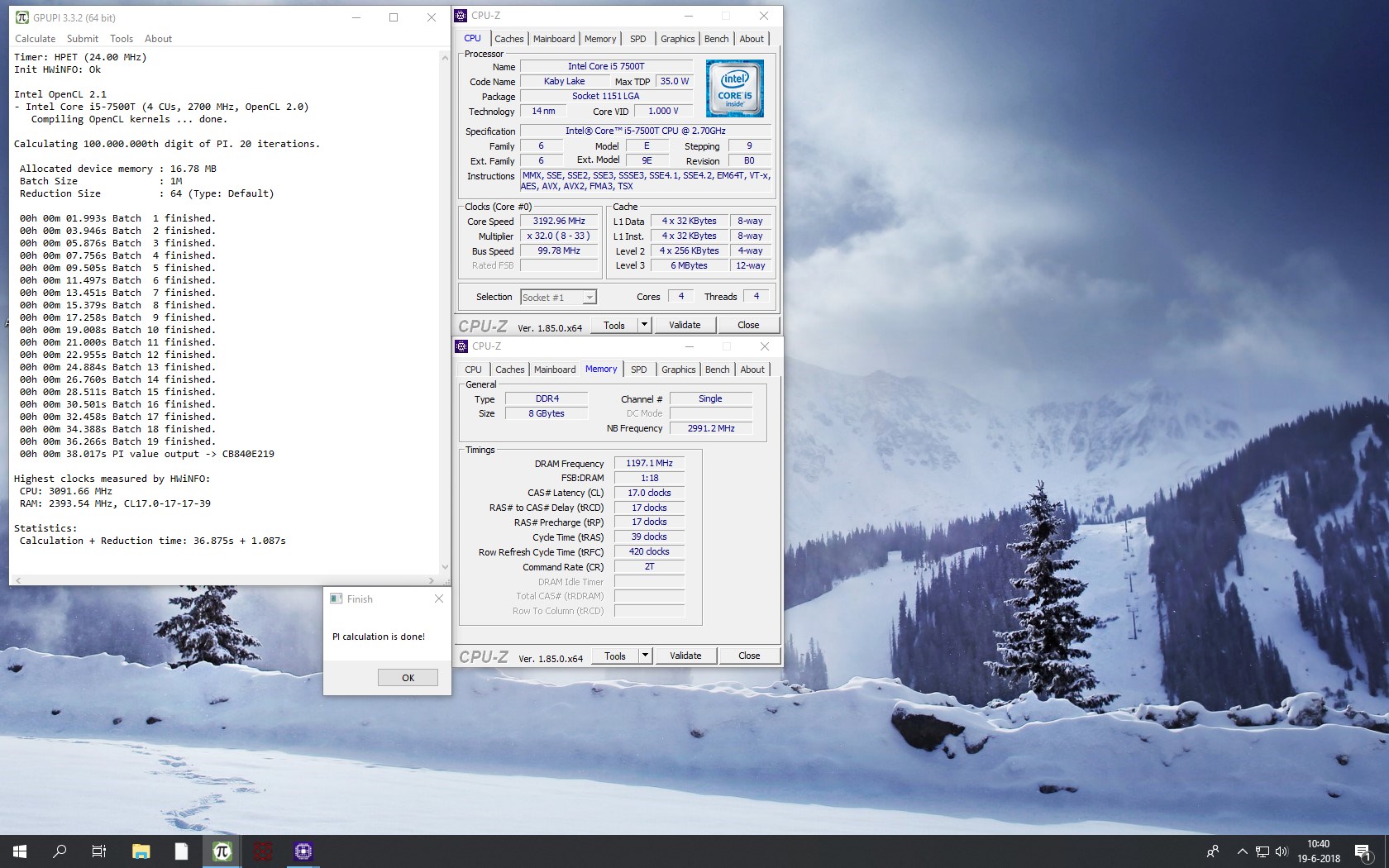Open GPUPI Tools menu
Viewport: 1389px width, 868px height.
122,39
